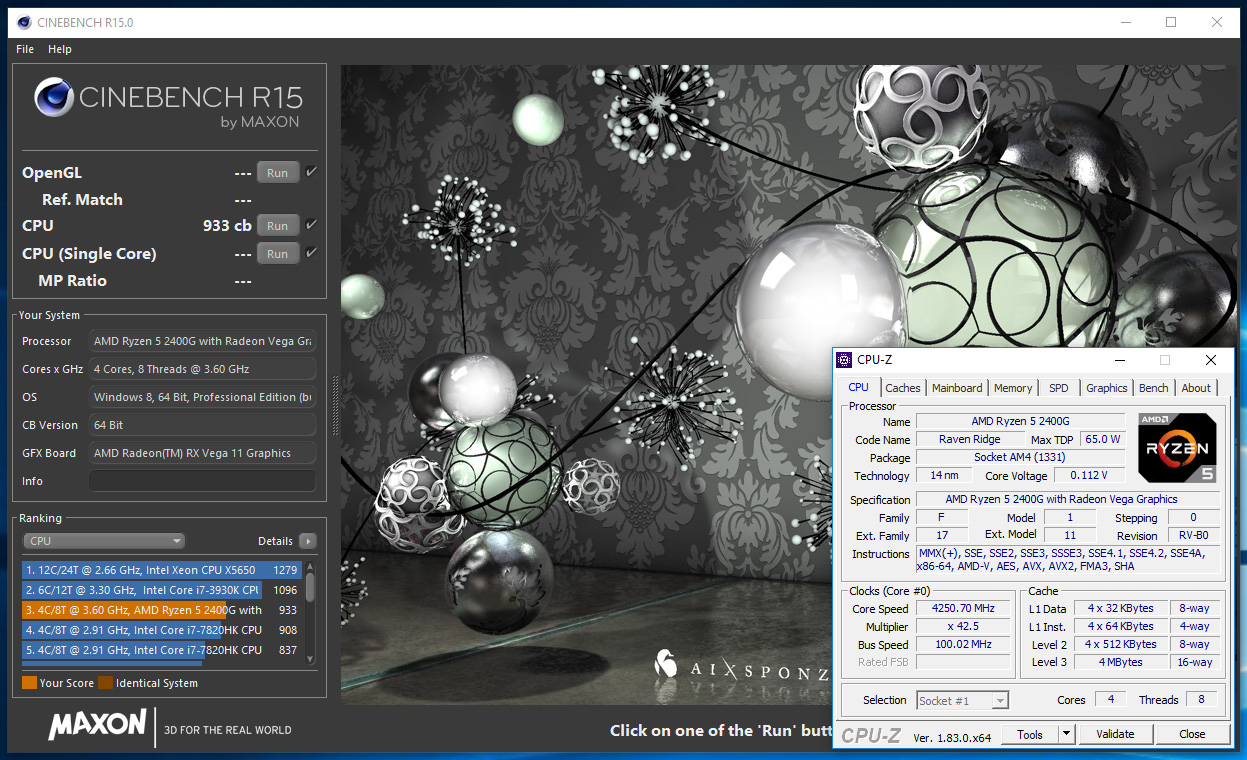Click the Validate button in CPU-Z
This screenshot has width=1247, height=760.
[1116, 734]
